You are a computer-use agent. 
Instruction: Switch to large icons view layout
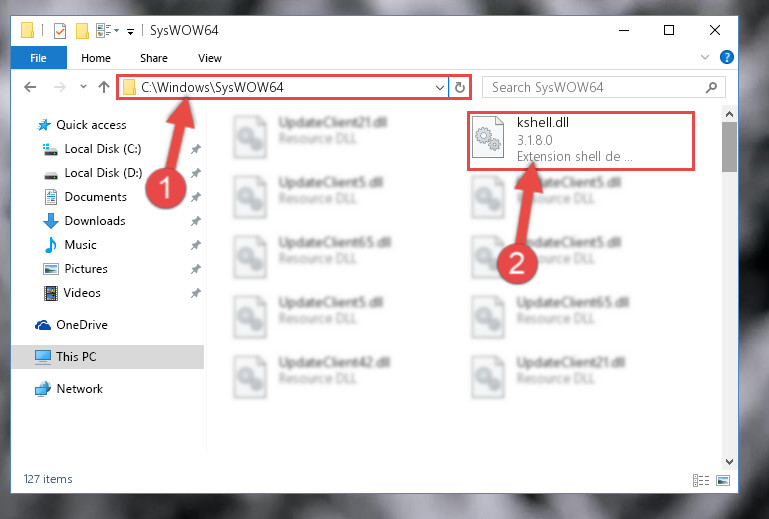(723, 480)
